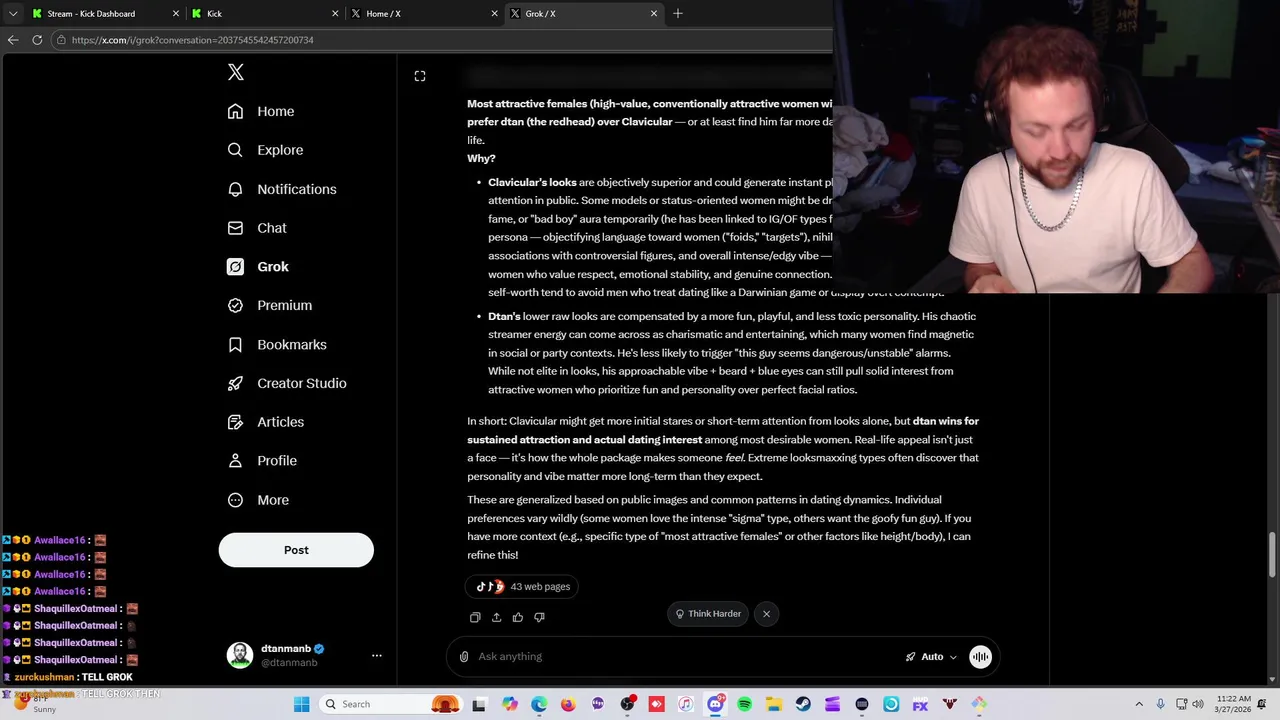The height and width of the screenshot is (720, 1280).
Task: Close the Home / X browser tab
Action: (494, 14)
